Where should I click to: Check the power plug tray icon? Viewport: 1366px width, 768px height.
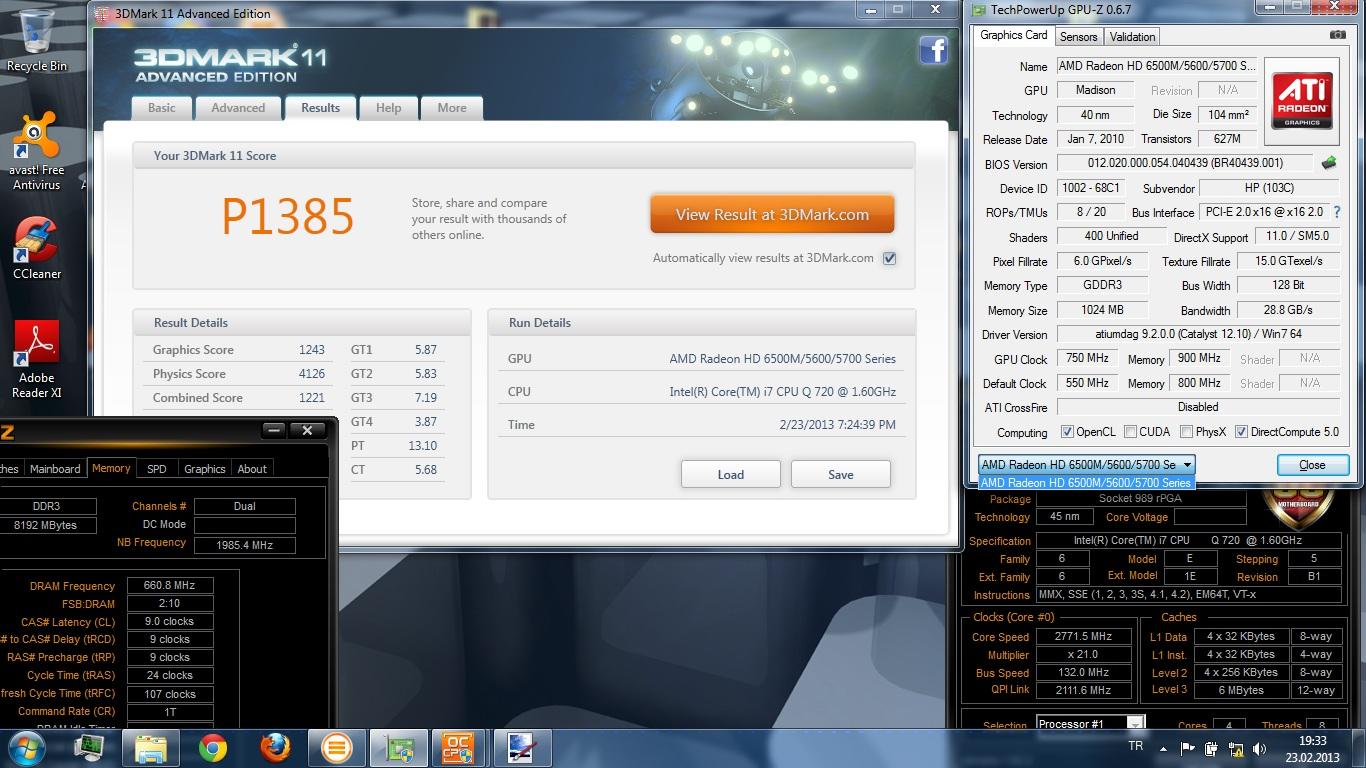click(1212, 748)
